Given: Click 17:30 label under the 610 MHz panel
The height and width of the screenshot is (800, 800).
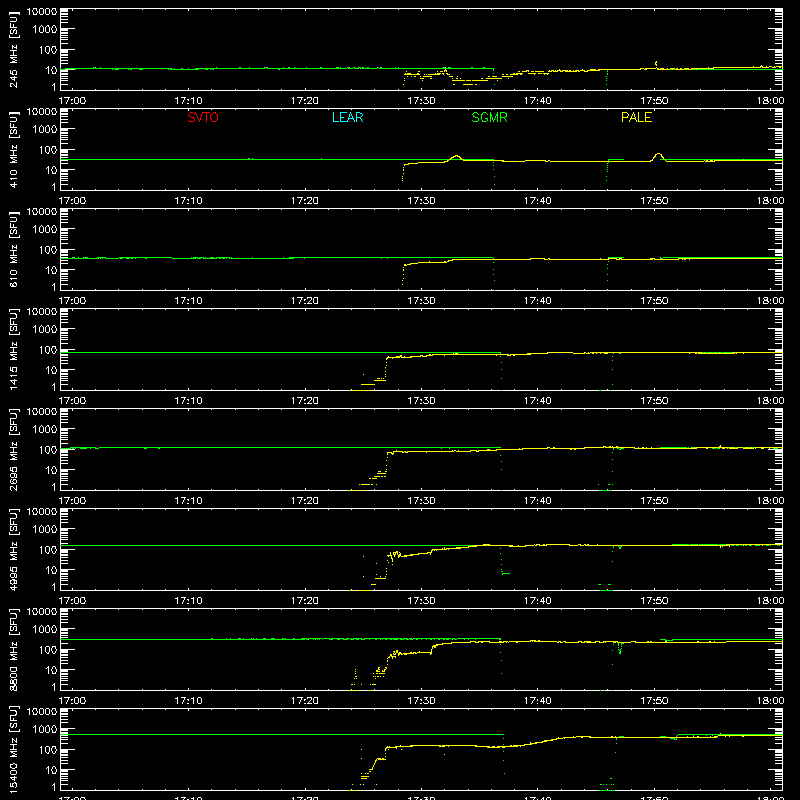Looking at the screenshot, I should point(421,301).
